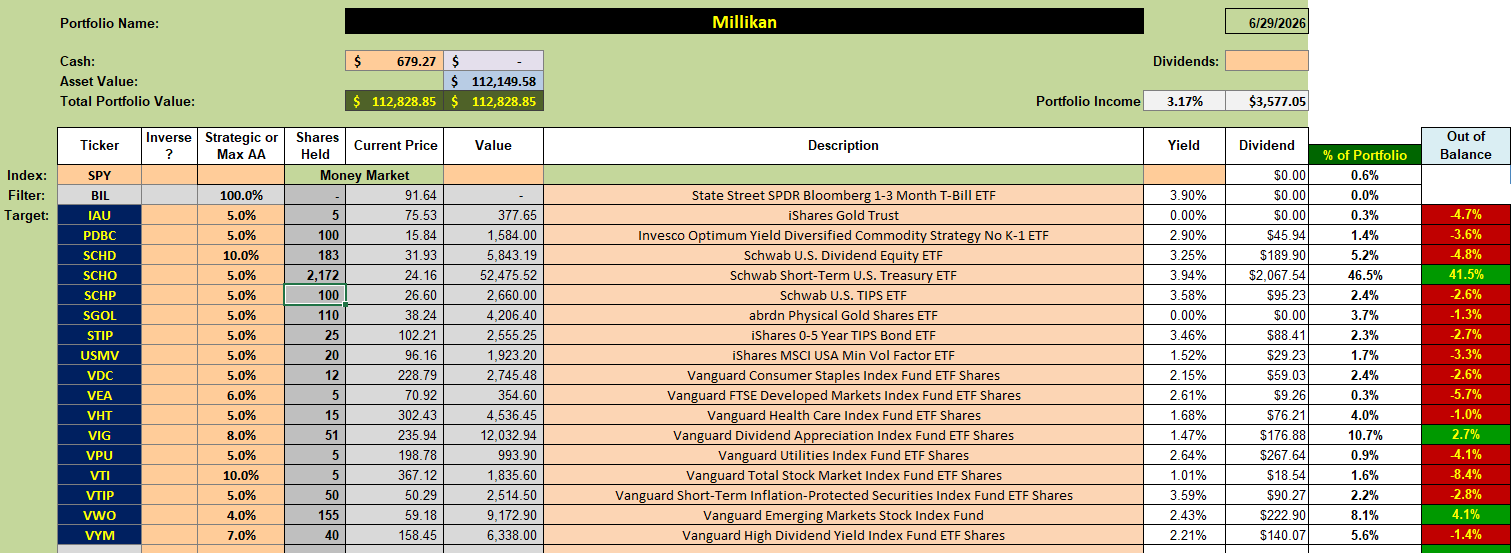Select the VWO shares held 155
Image resolution: width=1511 pixels, height=553 pixels.
tap(315, 515)
